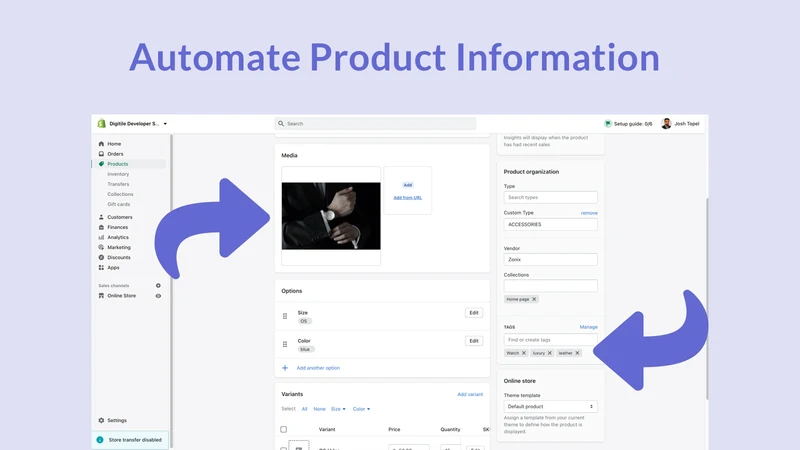This screenshot has width=800, height=450.
Task: Click the Products tag icon
Action: tap(101, 164)
